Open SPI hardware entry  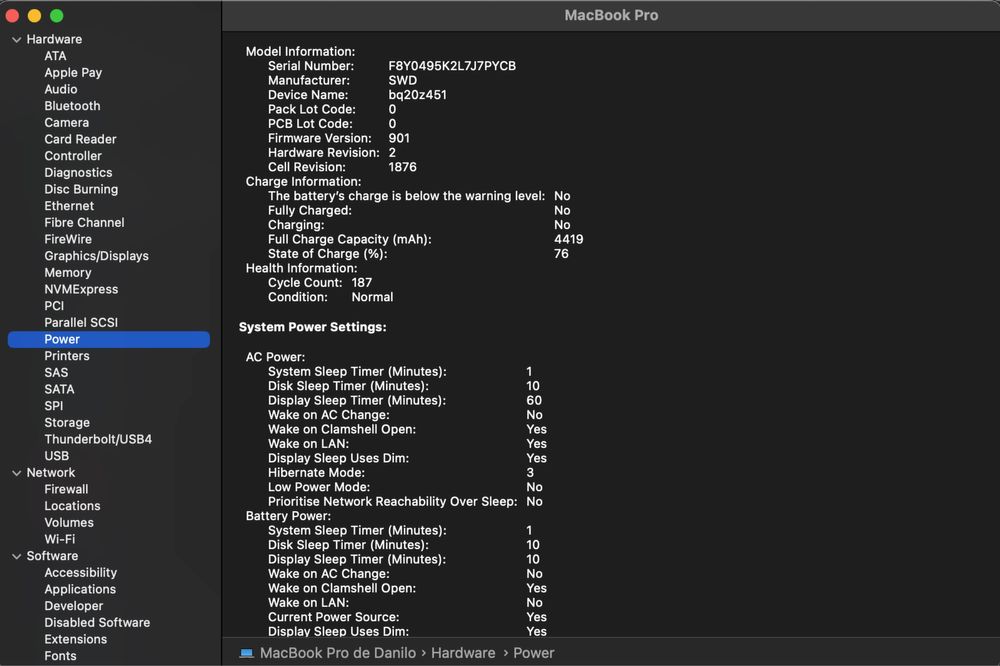(x=54, y=406)
